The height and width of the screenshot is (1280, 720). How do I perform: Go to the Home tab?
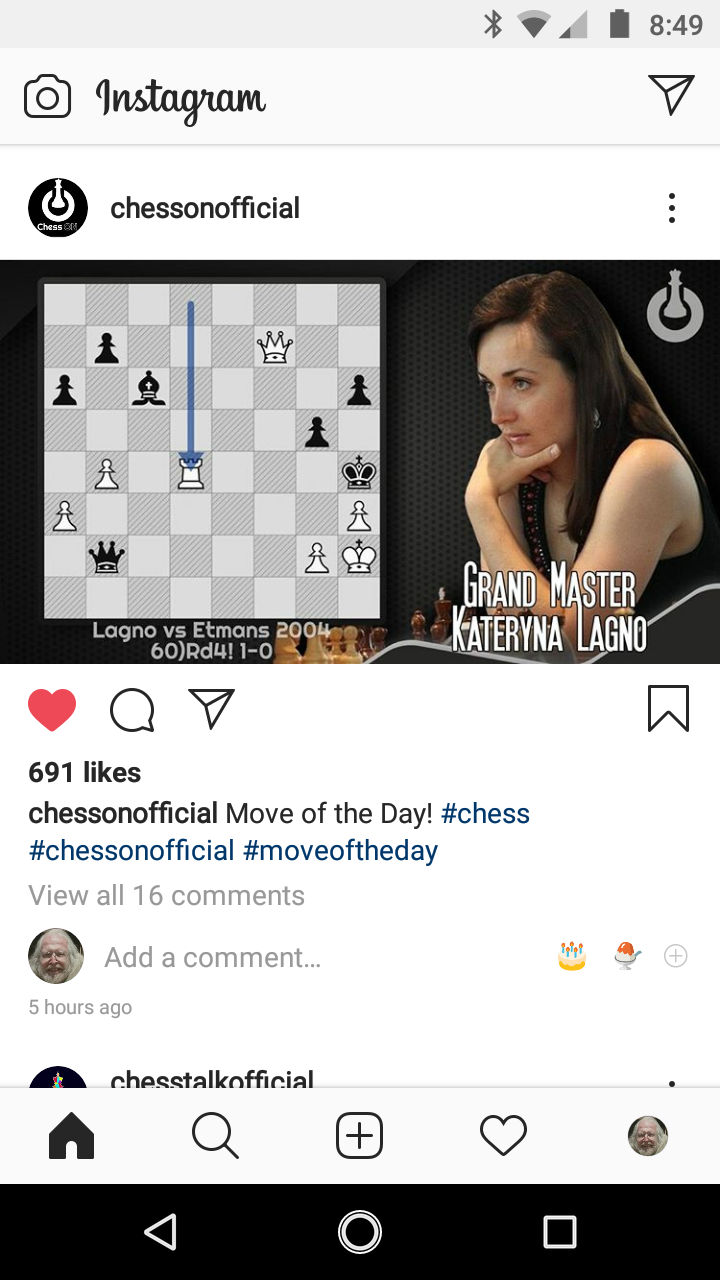[72, 1136]
